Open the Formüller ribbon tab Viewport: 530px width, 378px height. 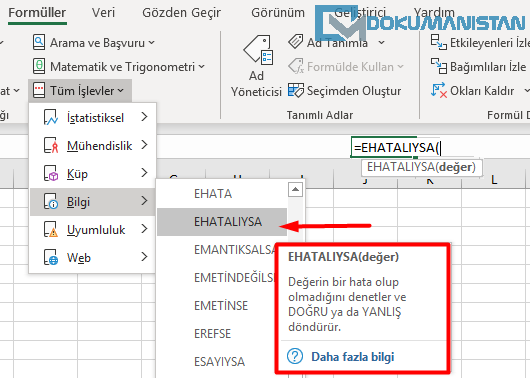[x=37, y=13]
